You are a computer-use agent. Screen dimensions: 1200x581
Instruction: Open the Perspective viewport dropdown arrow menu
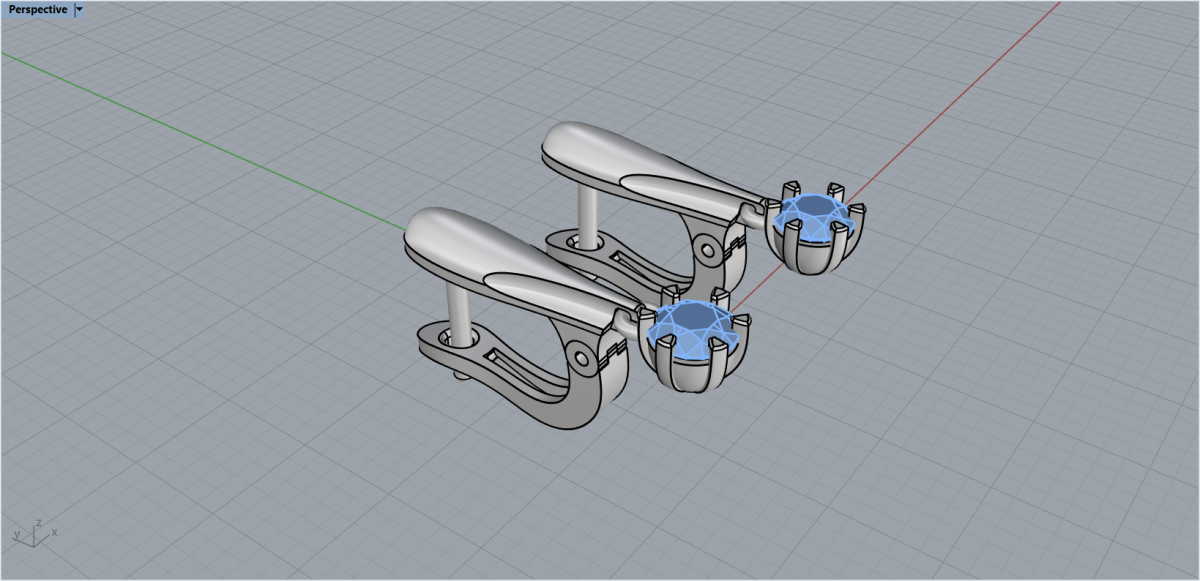(79, 9)
